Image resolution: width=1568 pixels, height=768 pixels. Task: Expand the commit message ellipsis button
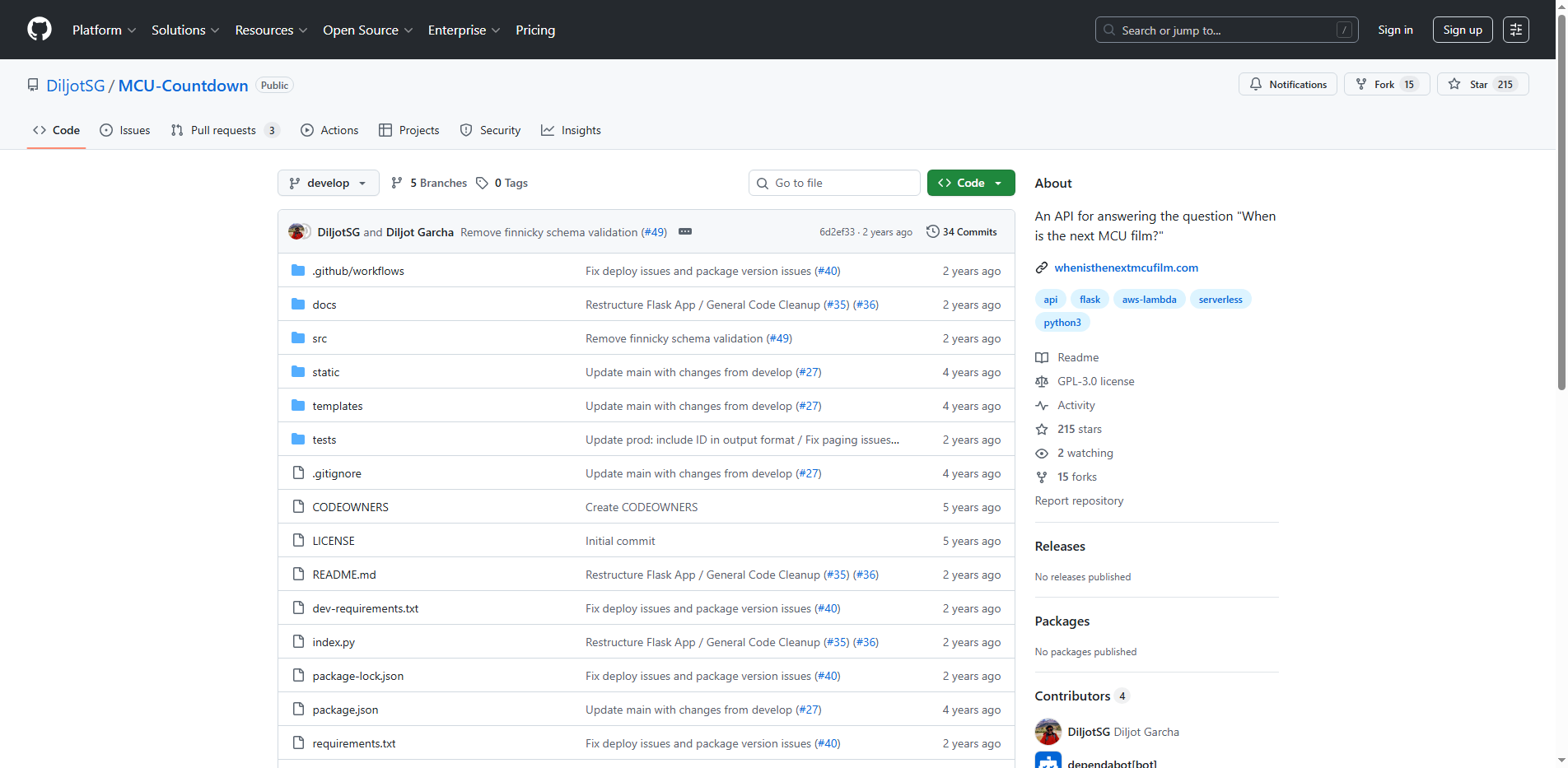(685, 232)
